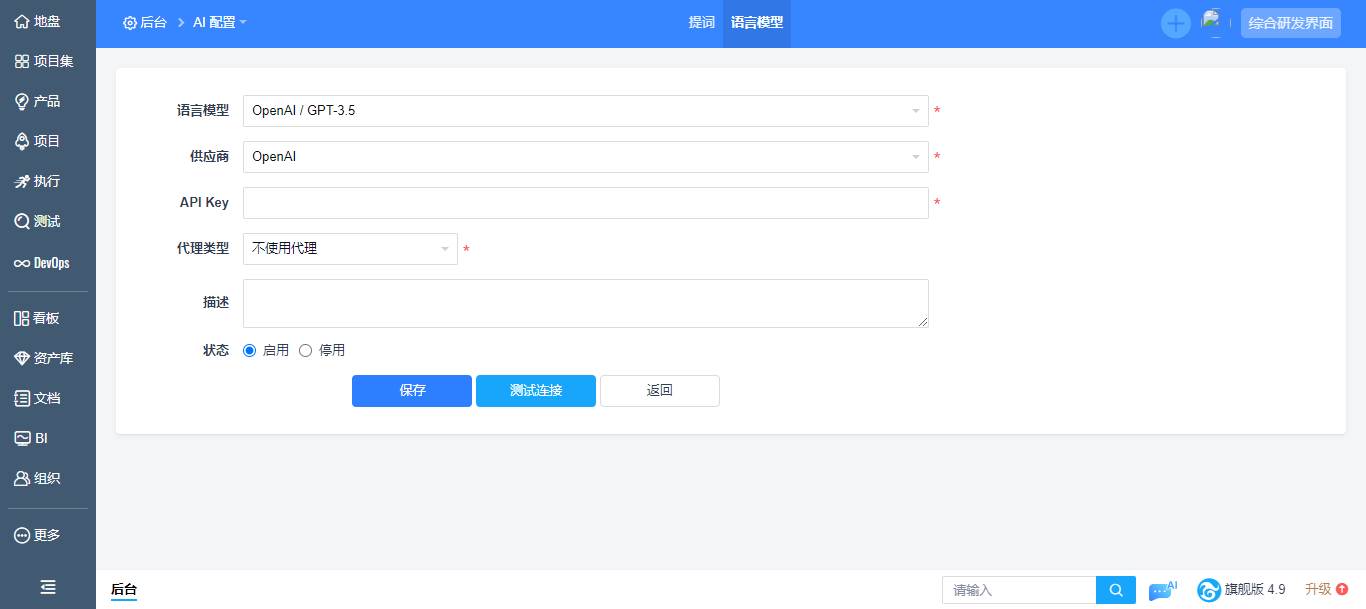Image resolution: width=1366 pixels, height=609 pixels.
Task: Click the 测试连接 button
Action: [x=536, y=391]
